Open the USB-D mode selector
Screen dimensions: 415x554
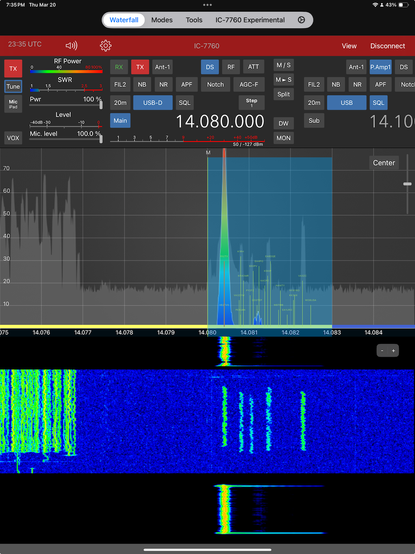coord(153,103)
